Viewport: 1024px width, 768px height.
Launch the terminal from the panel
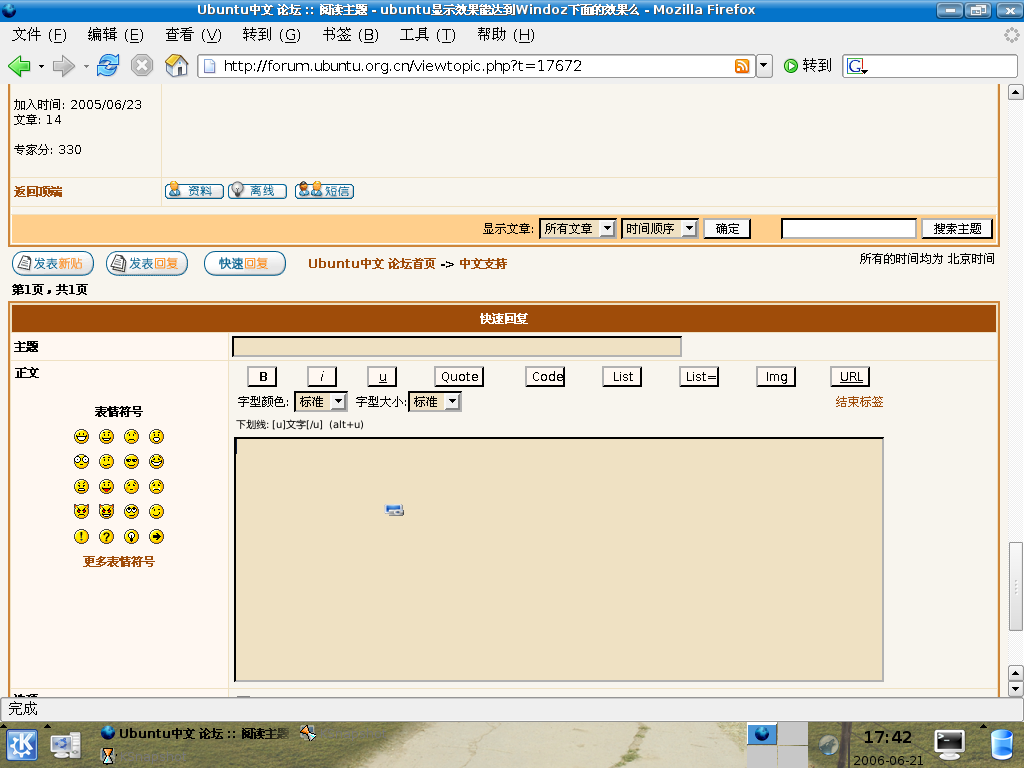[x=950, y=745]
